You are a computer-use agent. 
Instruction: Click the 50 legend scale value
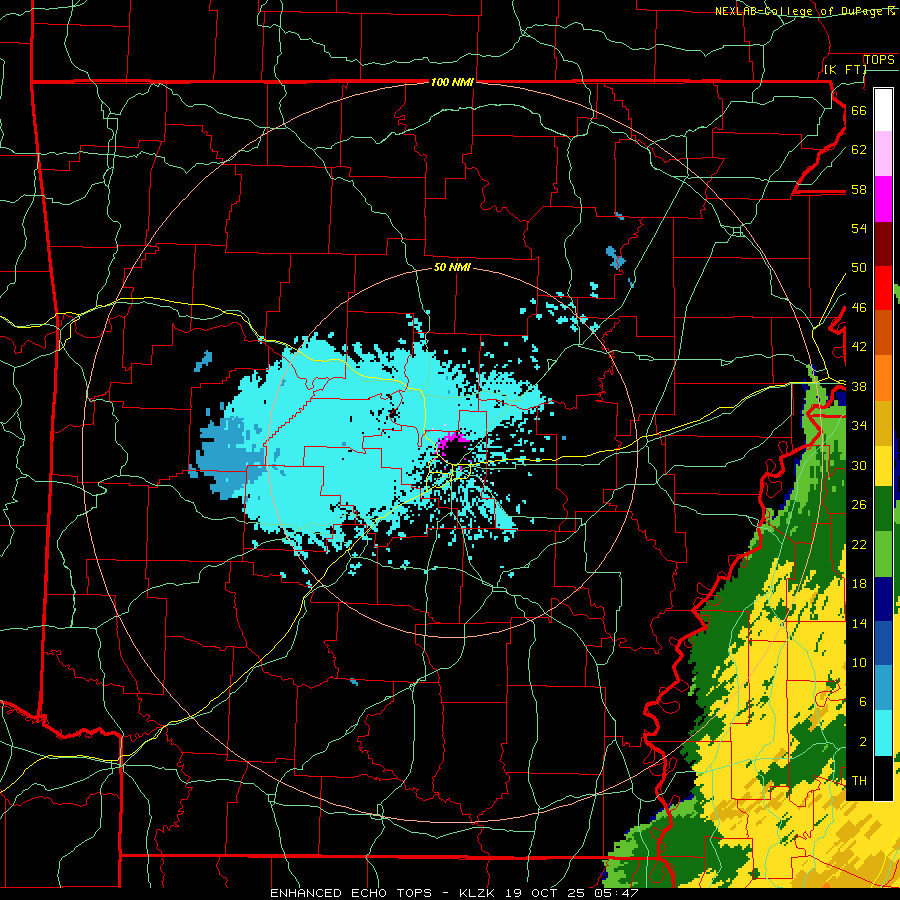tap(859, 267)
